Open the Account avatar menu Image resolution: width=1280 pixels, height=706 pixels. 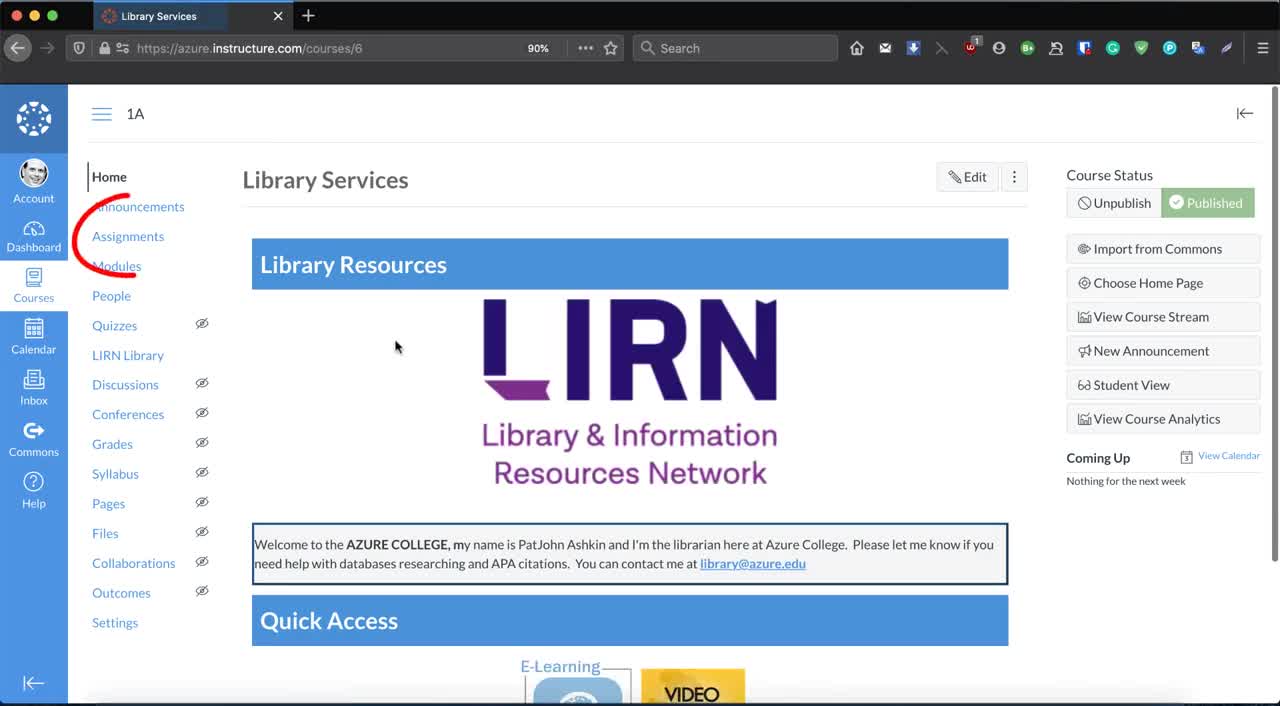[34, 181]
